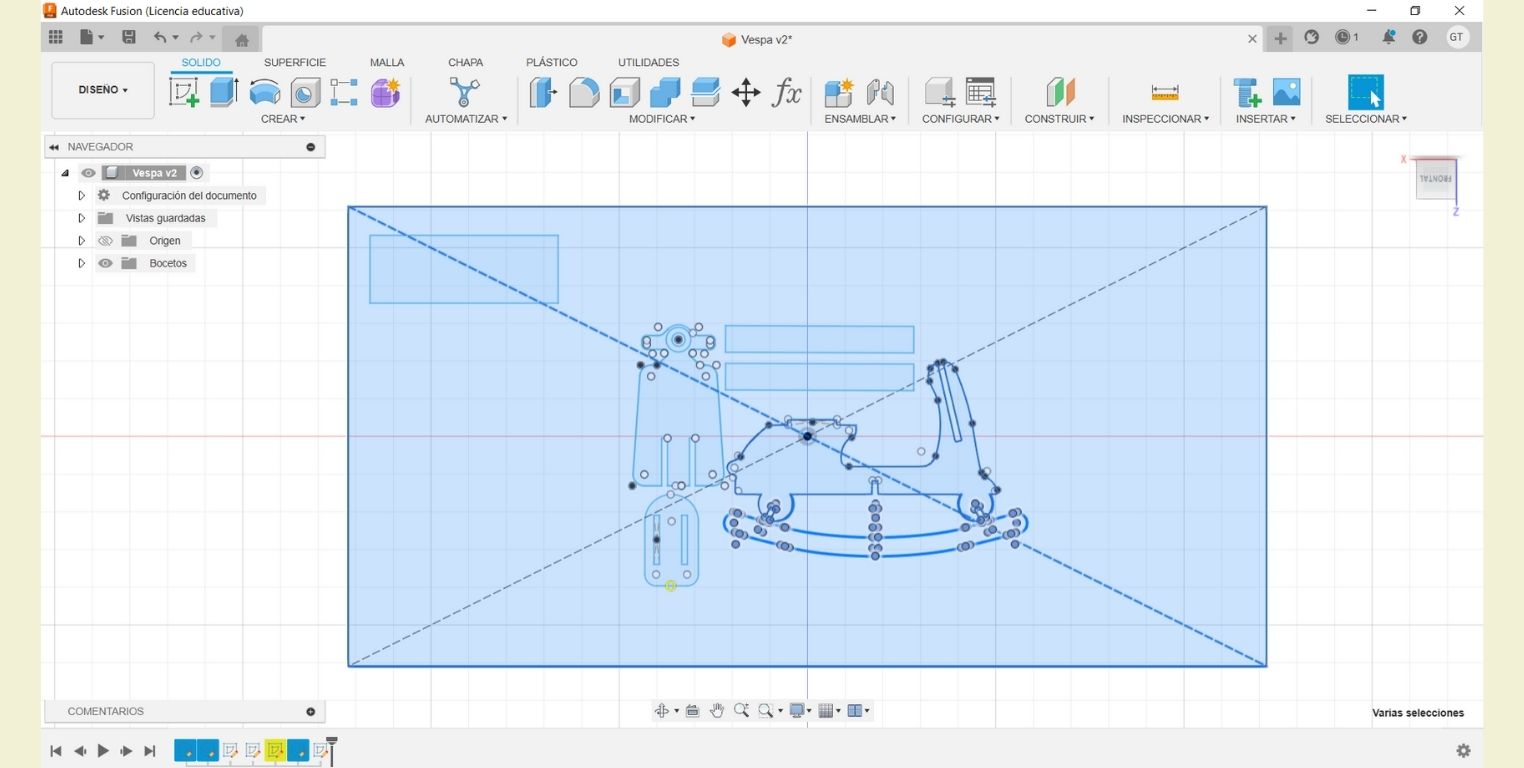Image resolution: width=1524 pixels, height=768 pixels.
Task: Expand the Vistas guardadas node
Action: pos(82,218)
